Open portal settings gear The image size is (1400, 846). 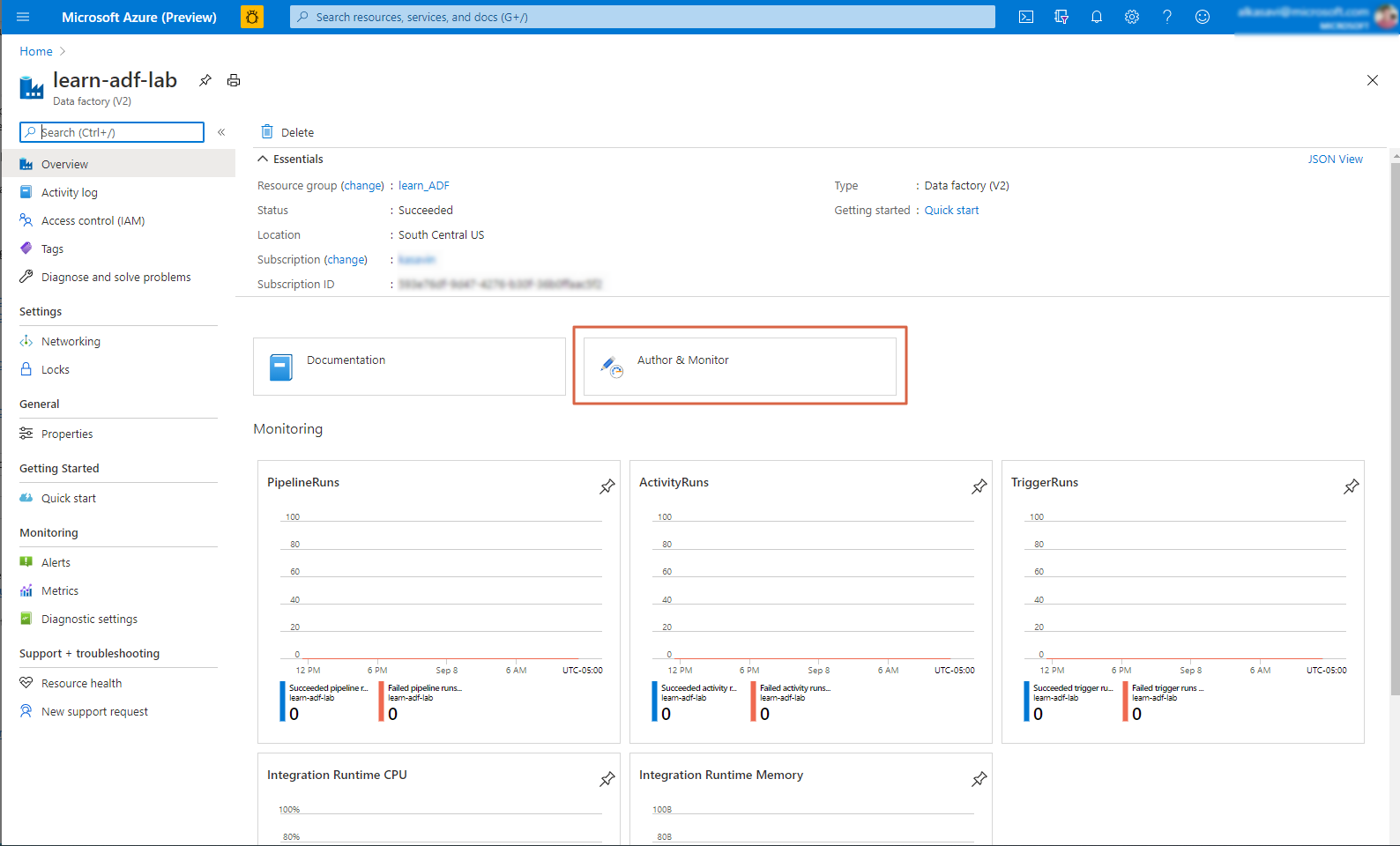1132,17
